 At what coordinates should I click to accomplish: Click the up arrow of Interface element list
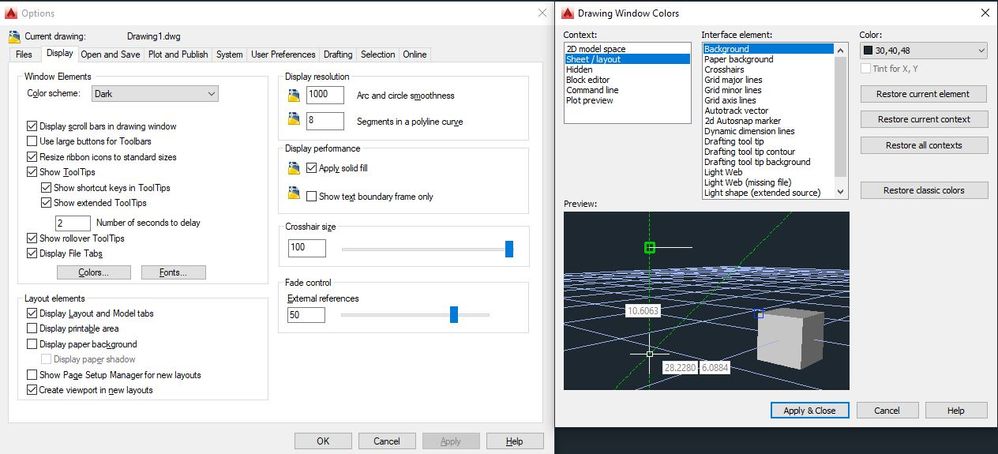tap(841, 50)
